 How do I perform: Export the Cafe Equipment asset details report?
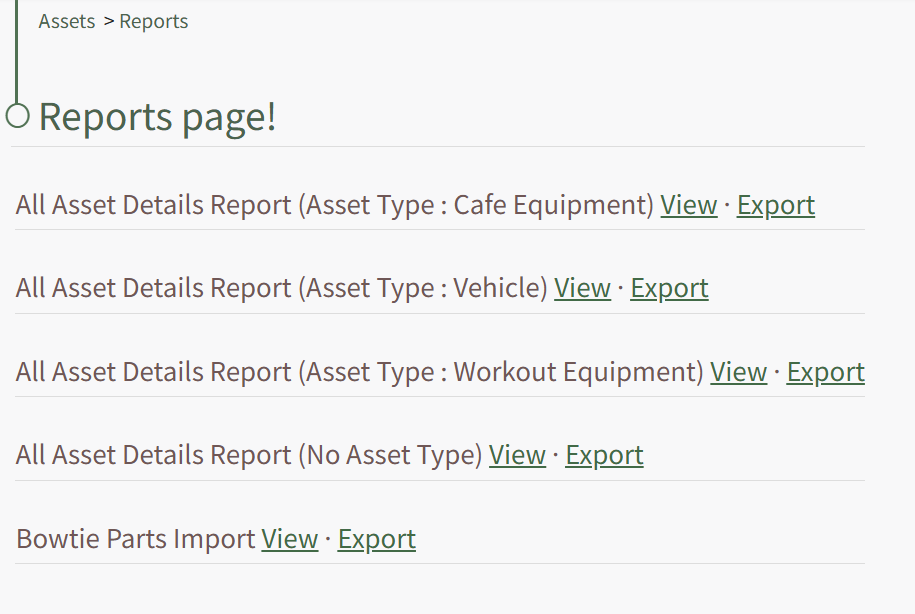pyautogui.click(x=775, y=205)
